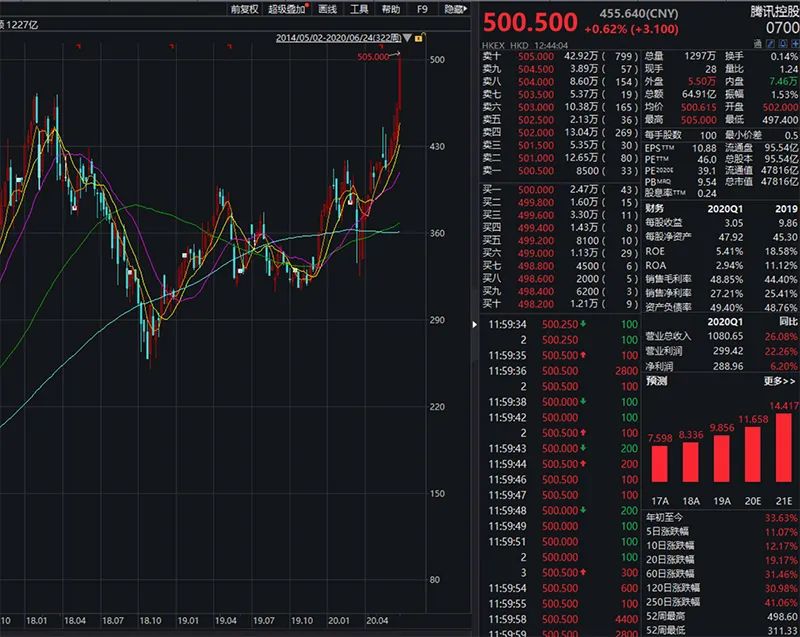The height and width of the screenshot is (637, 800).
Task: Click the 19A forecast bar 9.856
Action: point(722,458)
